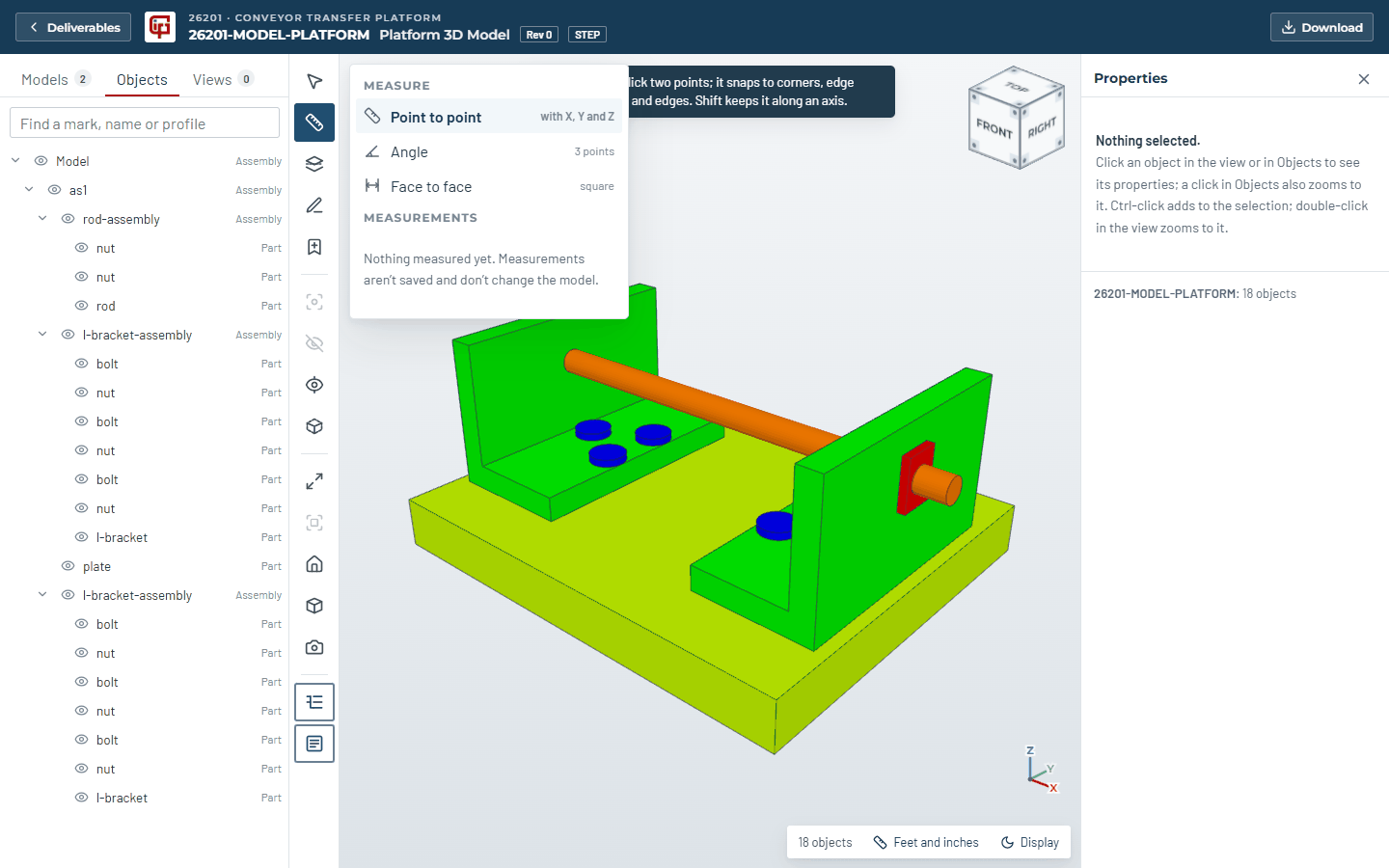Choose Face to face measurement
Viewport: 1389px width, 868px height.
tap(489, 186)
